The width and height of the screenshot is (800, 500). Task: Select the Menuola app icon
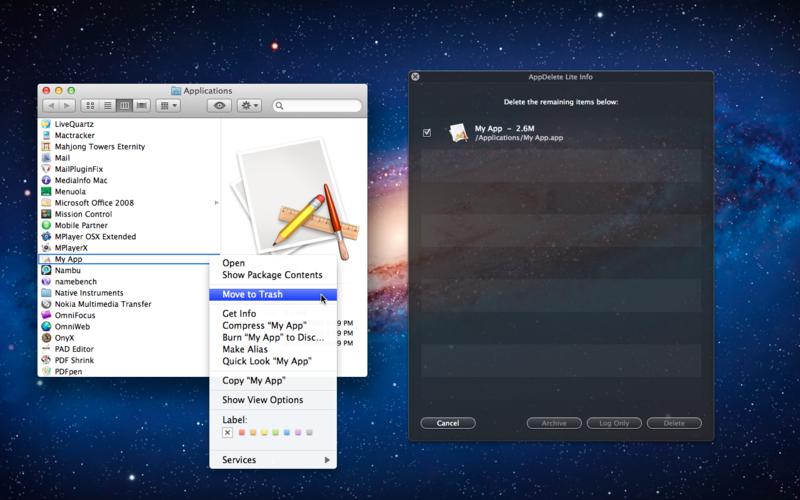click(x=46, y=191)
